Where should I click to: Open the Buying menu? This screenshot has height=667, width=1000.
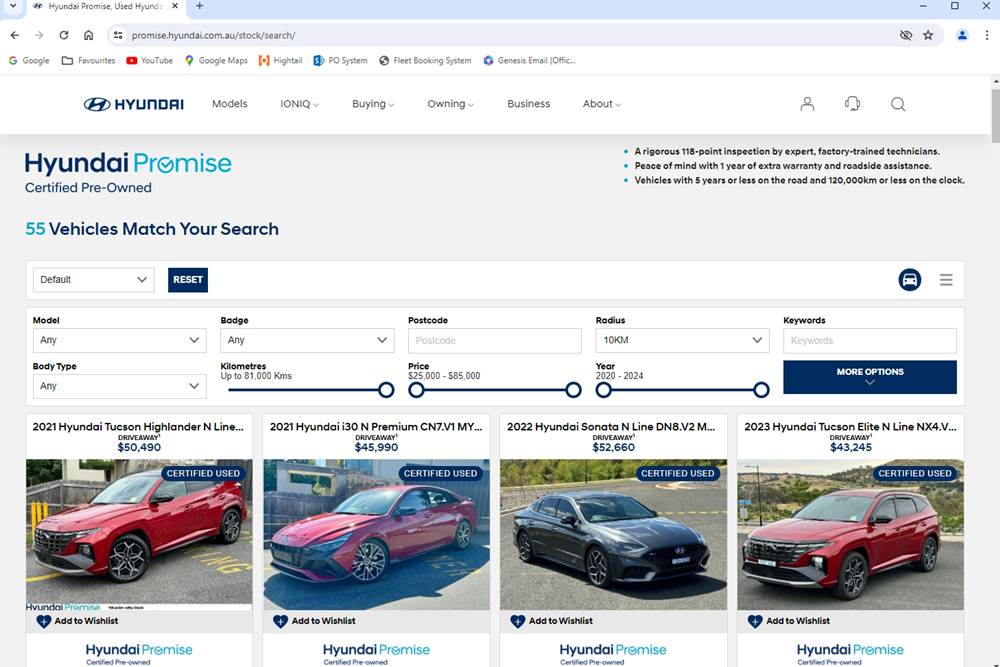coord(373,104)
